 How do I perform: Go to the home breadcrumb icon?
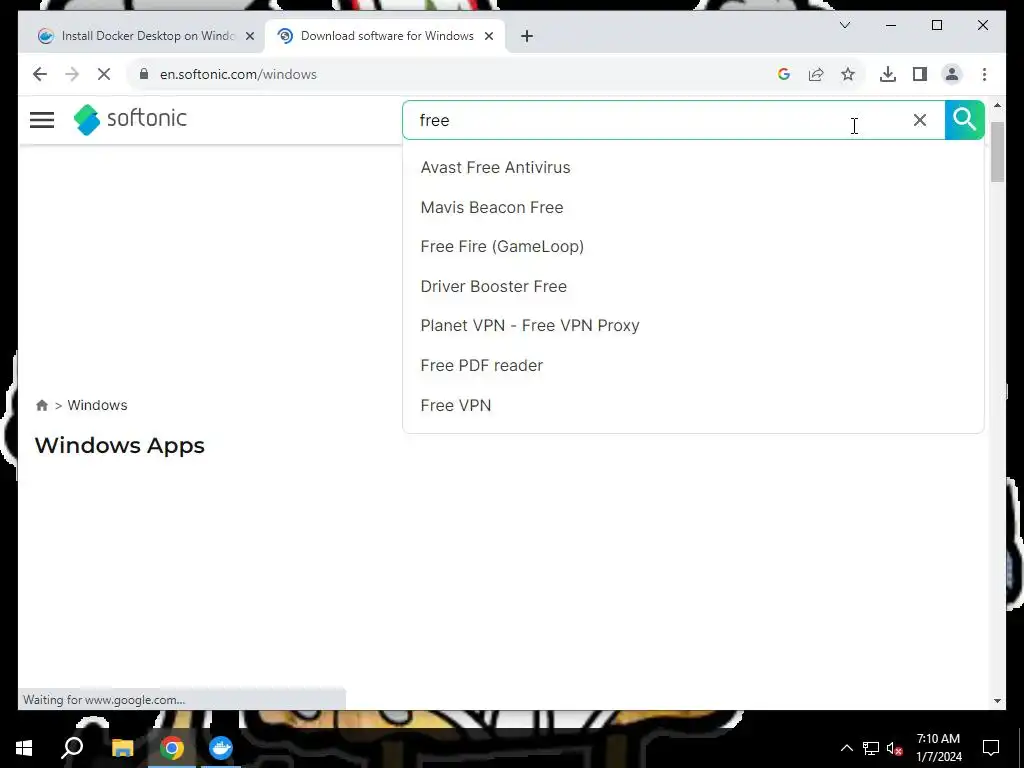42,405
